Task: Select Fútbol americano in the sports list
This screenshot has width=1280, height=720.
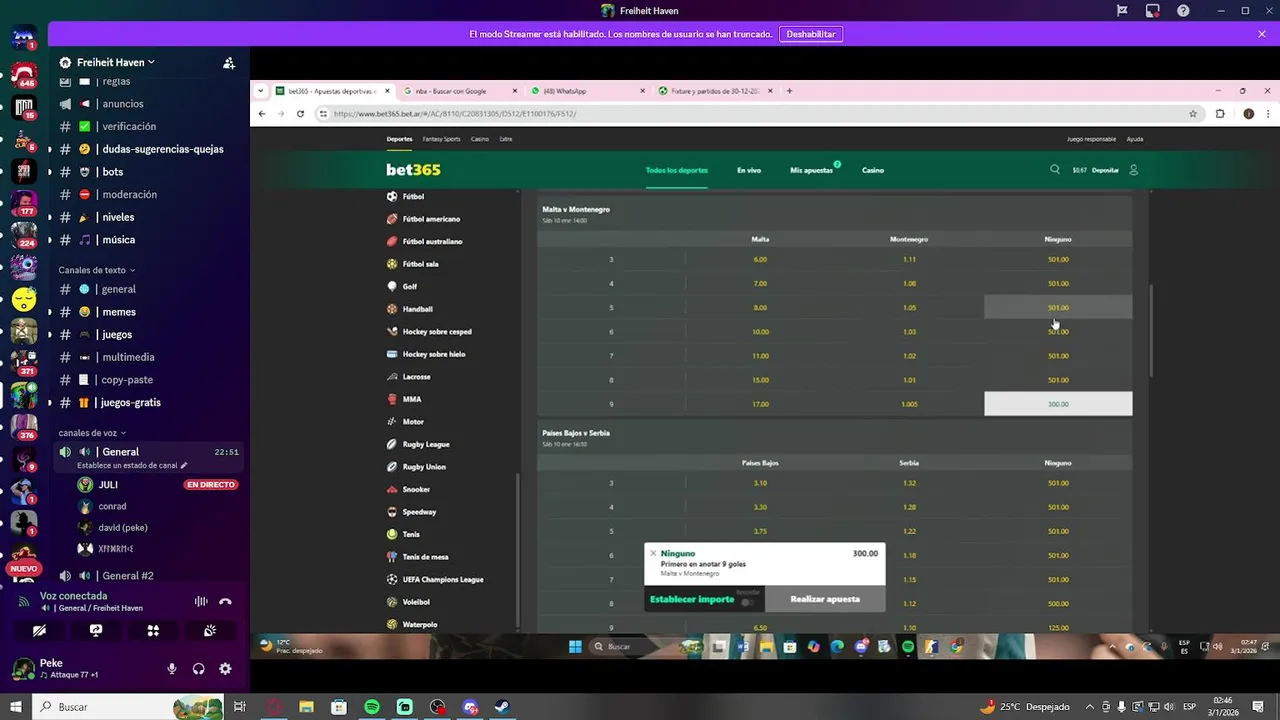Action: (x=431, y=219)
